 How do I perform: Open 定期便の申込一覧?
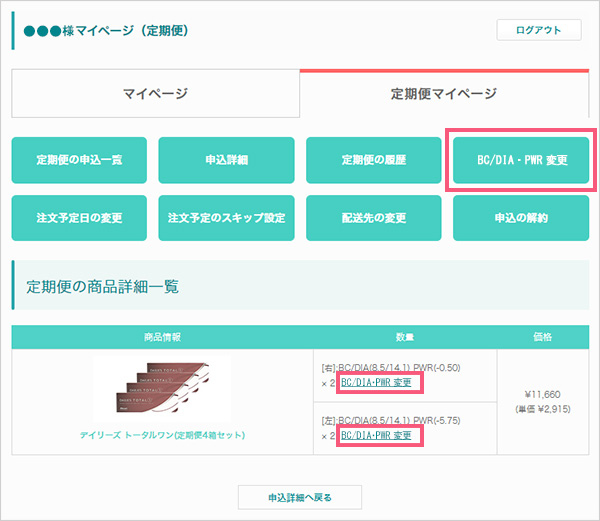tap(79, 160)
